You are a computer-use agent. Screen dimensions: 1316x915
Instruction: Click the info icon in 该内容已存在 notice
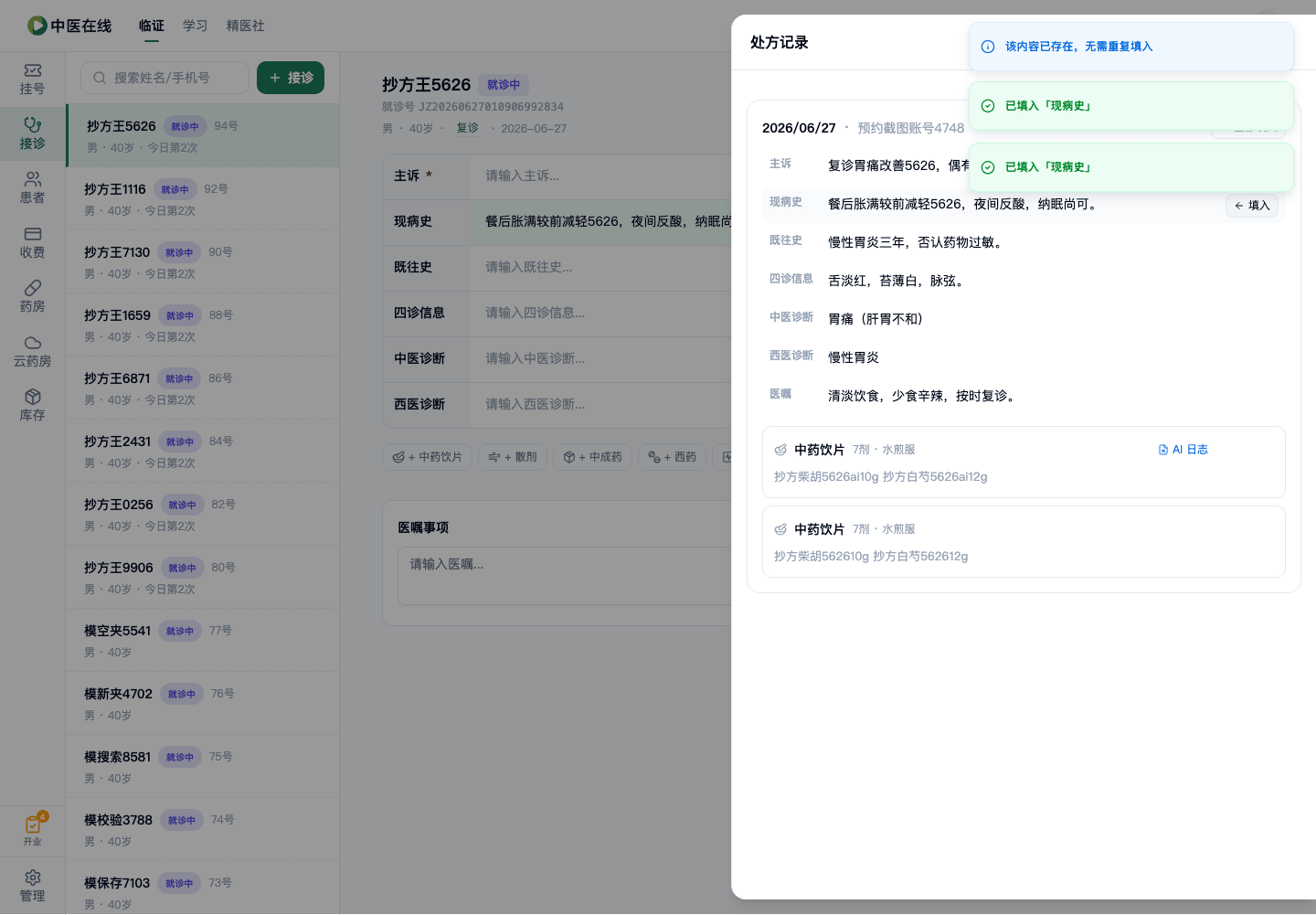(988, 47)
